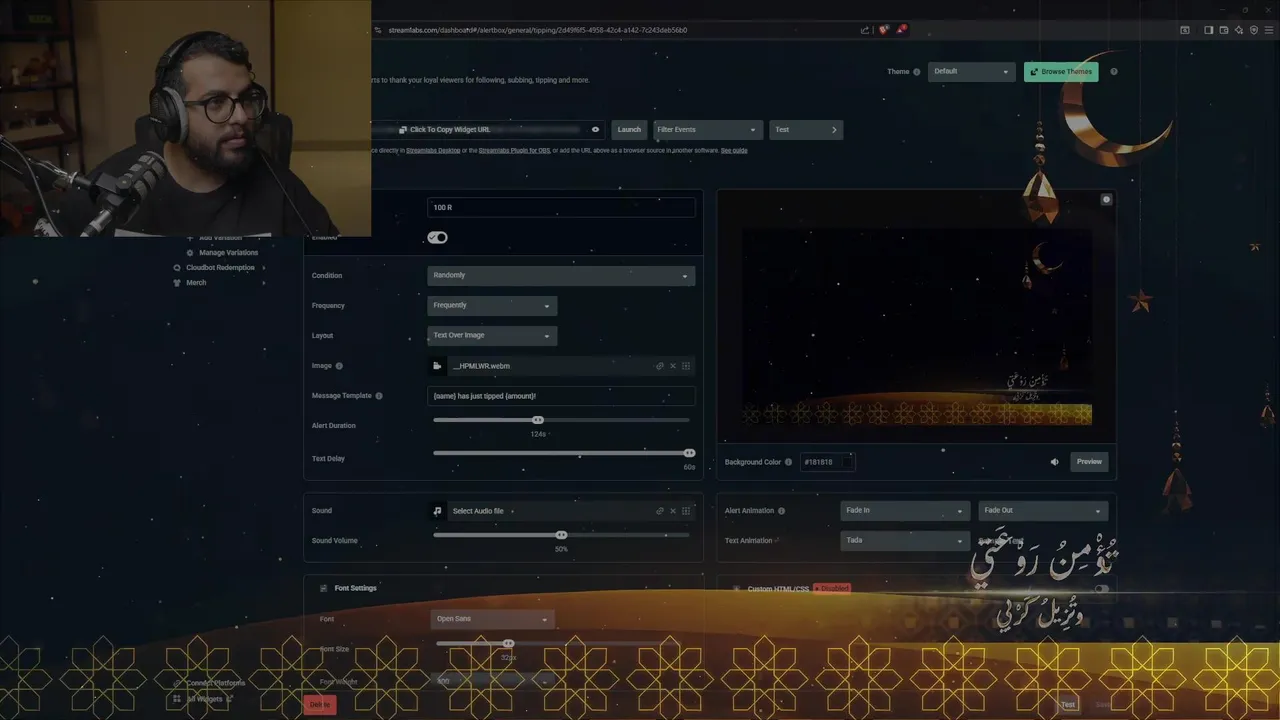
Task: Open Manage Variations in the sidebar
Action: click(228, 253)
